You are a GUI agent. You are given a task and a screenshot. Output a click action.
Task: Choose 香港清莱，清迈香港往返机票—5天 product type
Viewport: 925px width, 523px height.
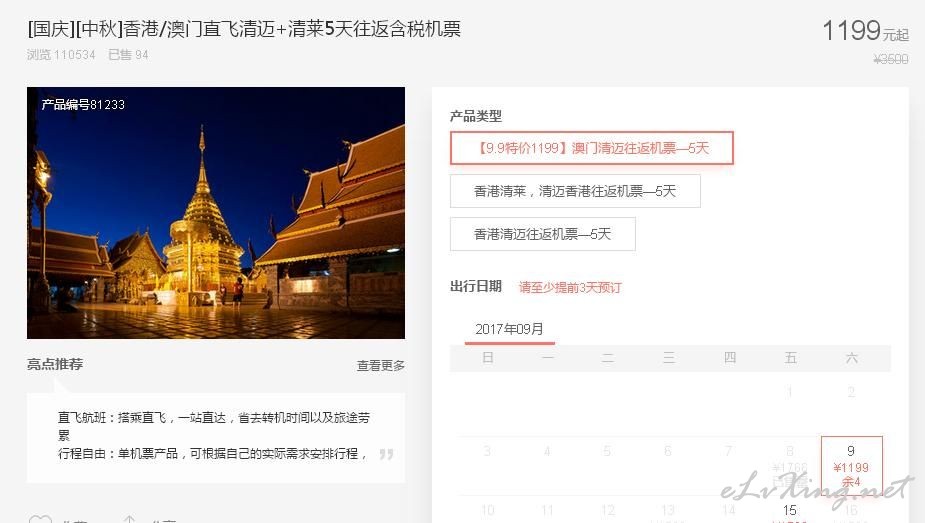pos(575,191)
